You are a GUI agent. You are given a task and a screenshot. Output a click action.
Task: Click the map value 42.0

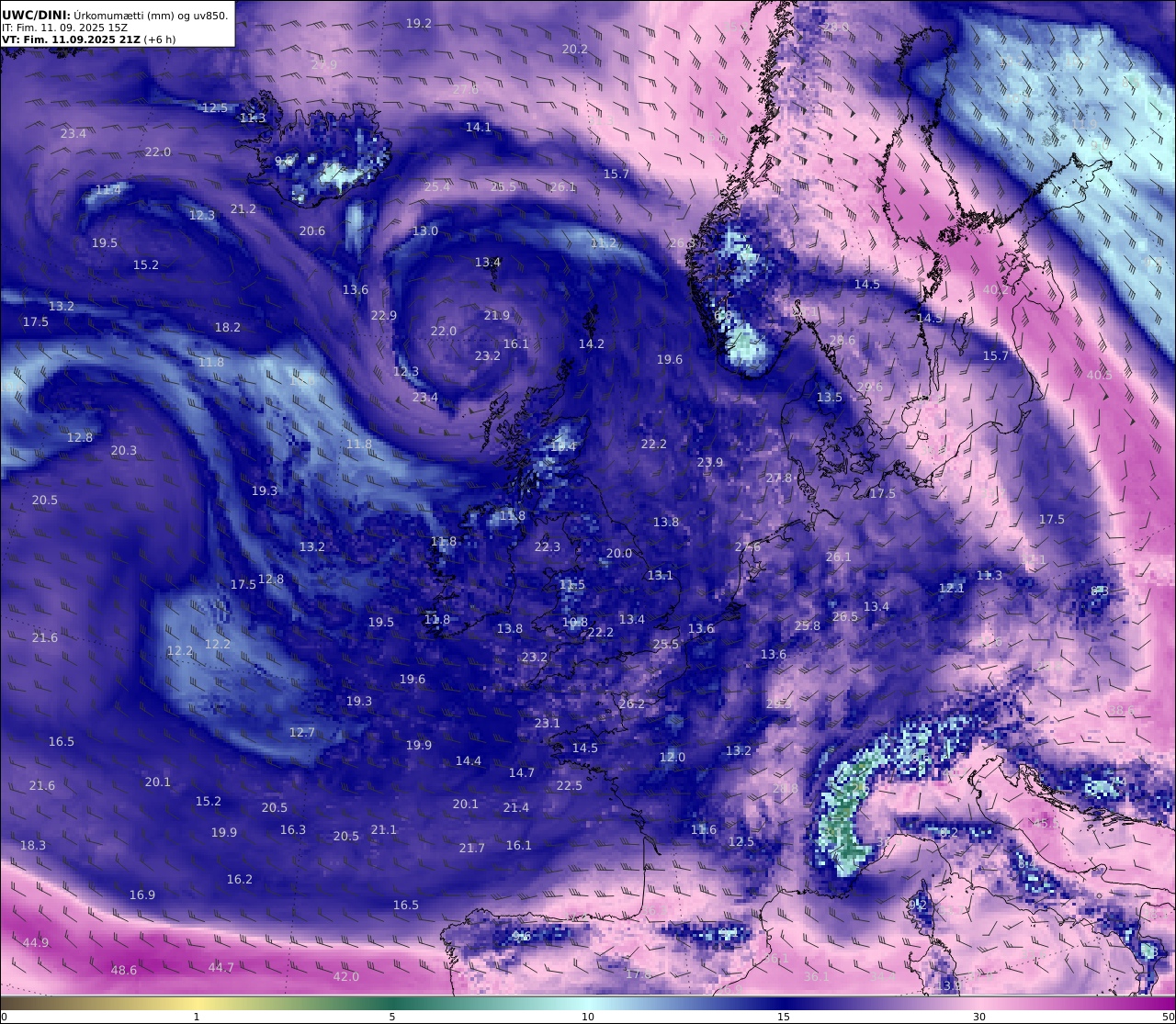click(346, 976)
